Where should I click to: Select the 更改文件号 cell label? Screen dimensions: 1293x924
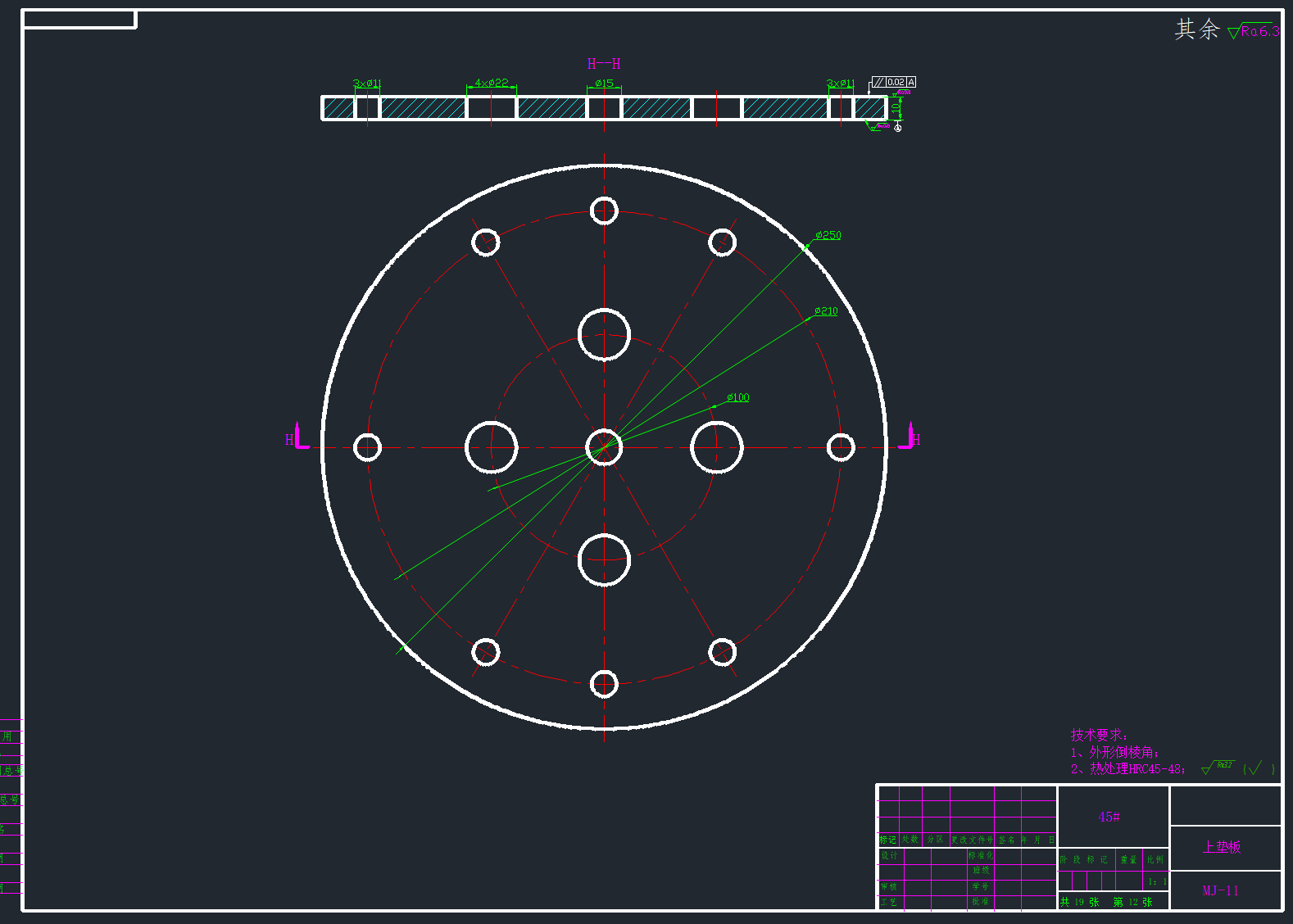coord(972,840)
